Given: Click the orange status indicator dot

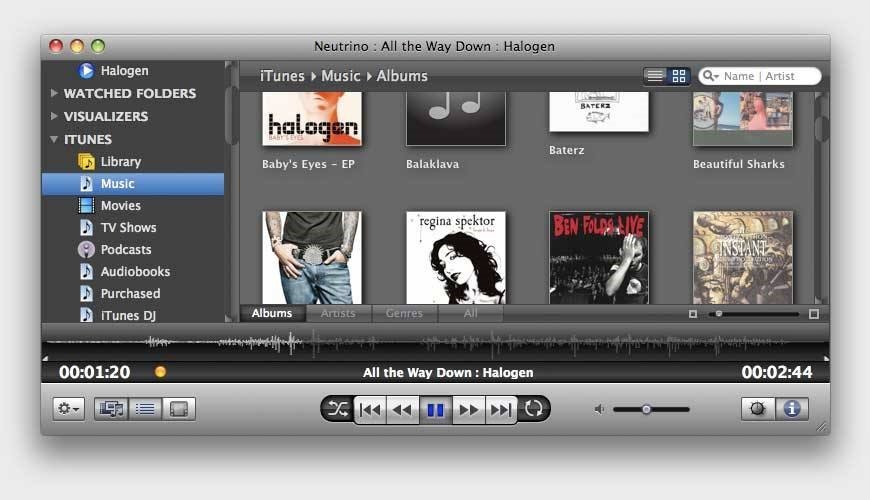Looking at the screenshot, I should point(160,372).
